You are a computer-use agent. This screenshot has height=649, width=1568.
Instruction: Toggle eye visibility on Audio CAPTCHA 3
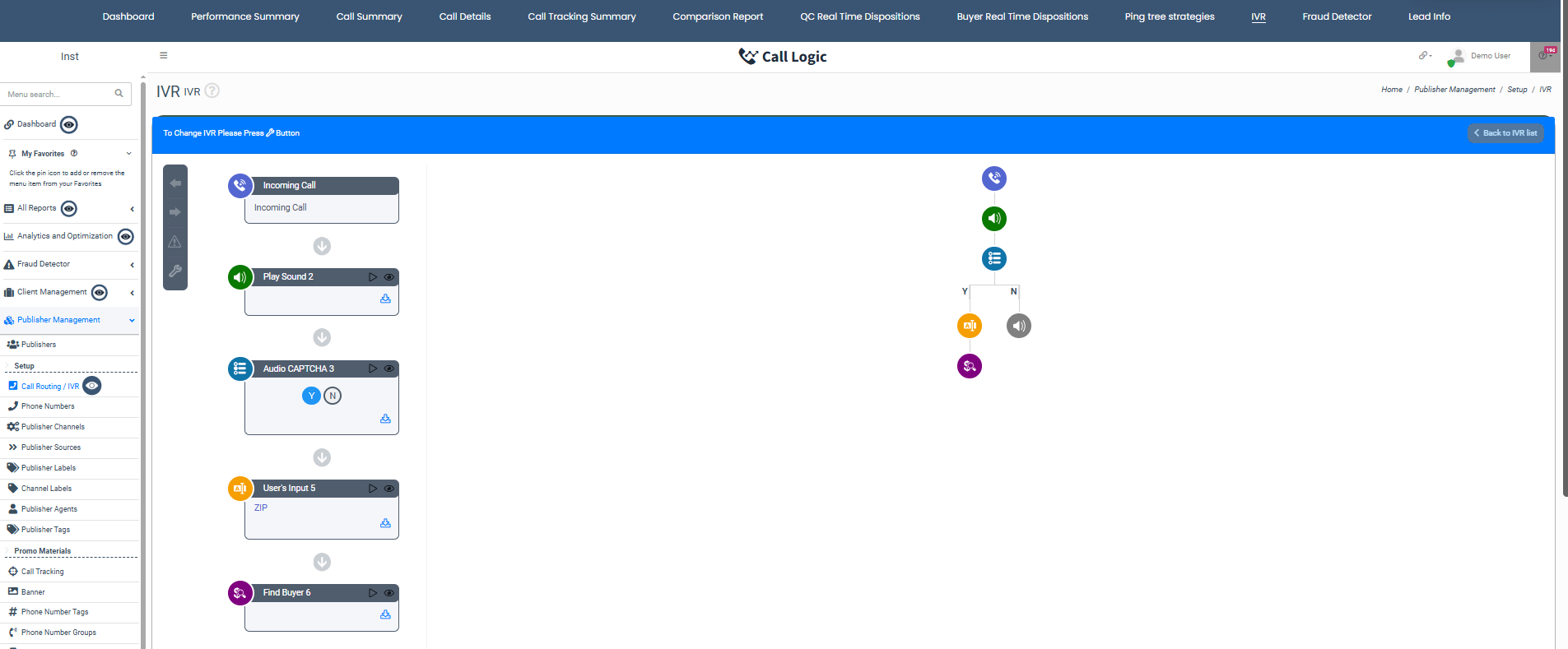[x=389, y=369]
